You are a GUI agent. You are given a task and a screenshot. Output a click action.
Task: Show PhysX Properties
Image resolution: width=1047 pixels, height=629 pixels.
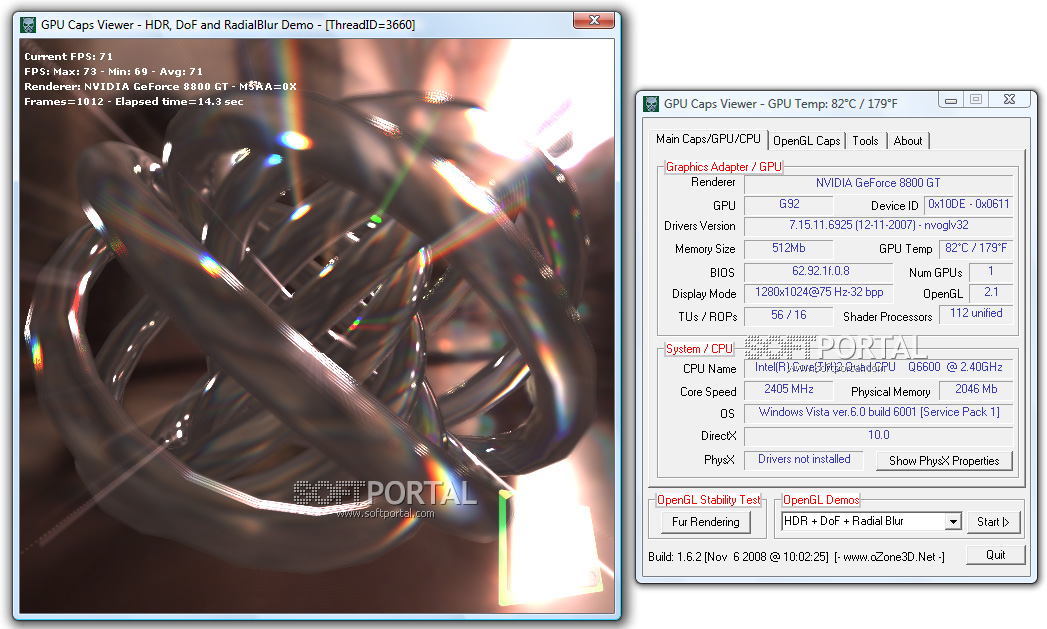pyautogui.click(x=944, y=461)
